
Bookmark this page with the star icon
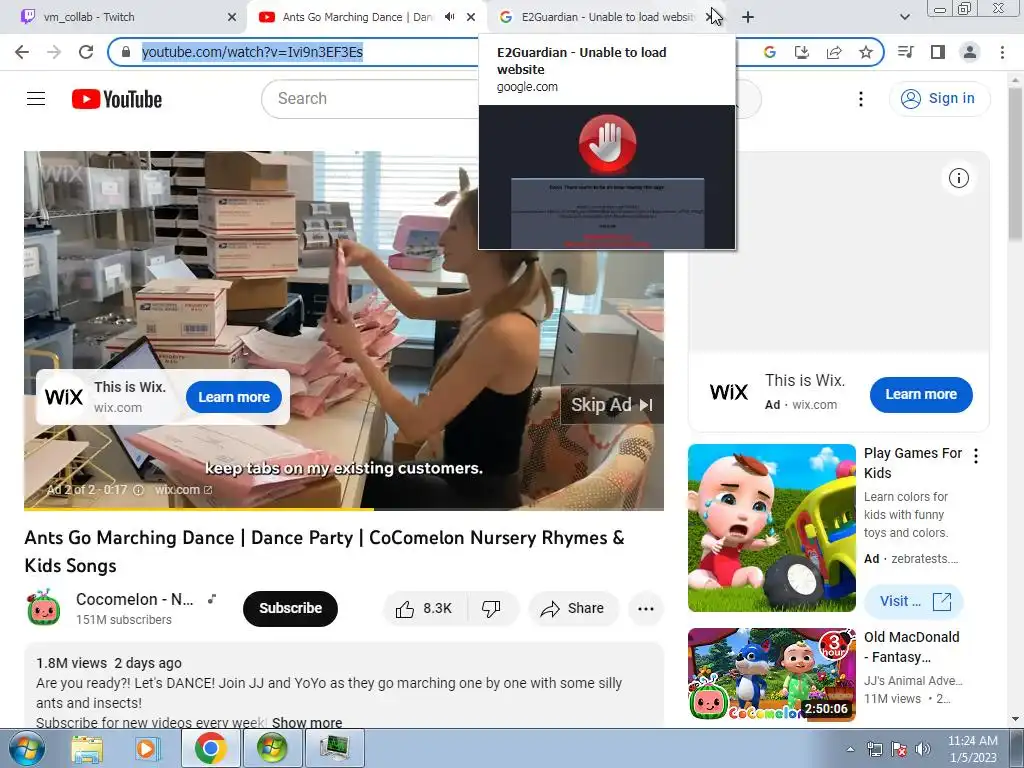pos(866,52)
